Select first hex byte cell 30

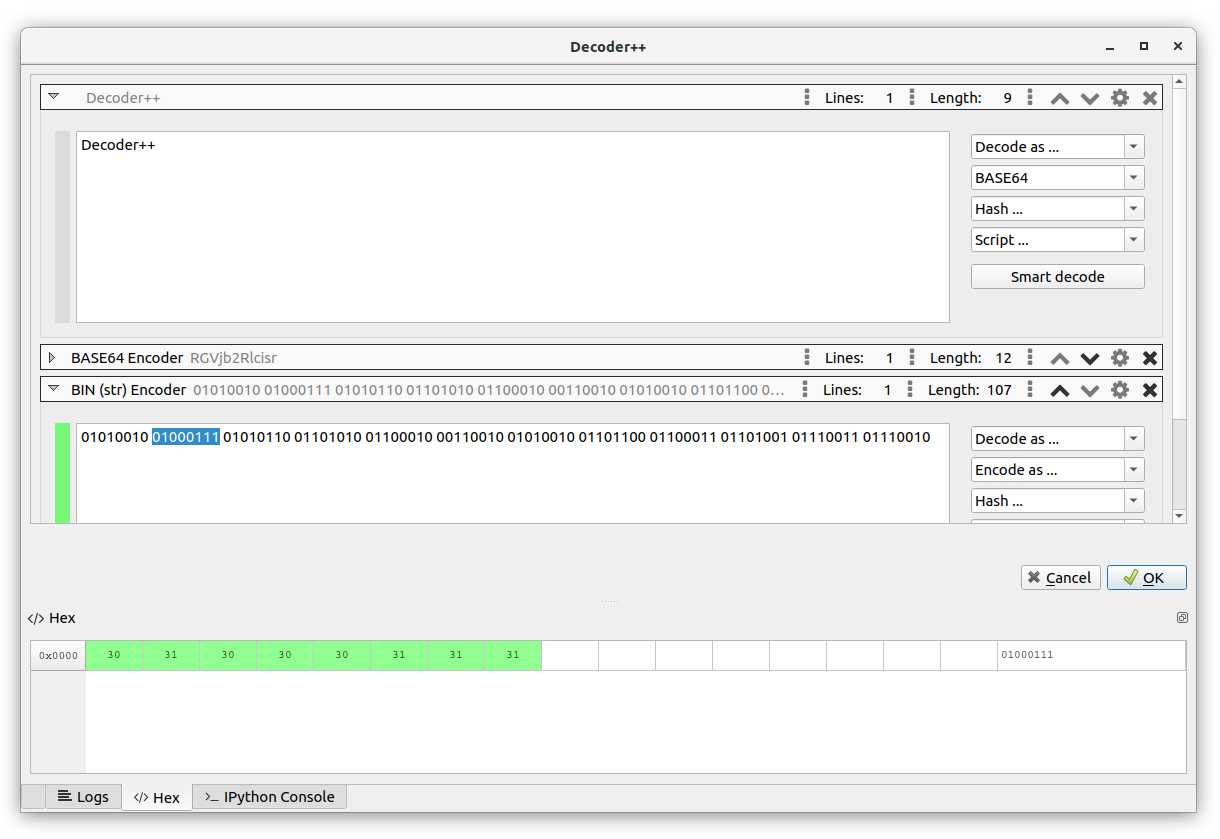coord(114,655)
